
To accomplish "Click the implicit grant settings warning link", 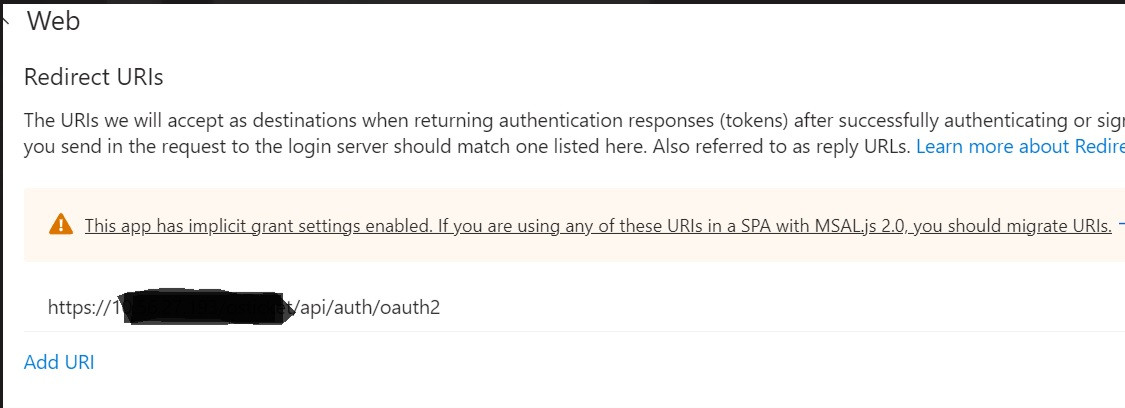I will [598, 226].
